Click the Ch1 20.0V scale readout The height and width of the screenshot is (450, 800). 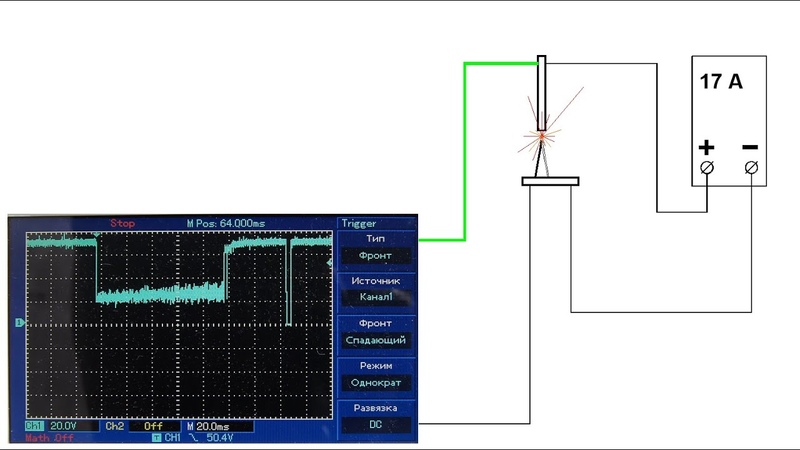pos(62,426)
